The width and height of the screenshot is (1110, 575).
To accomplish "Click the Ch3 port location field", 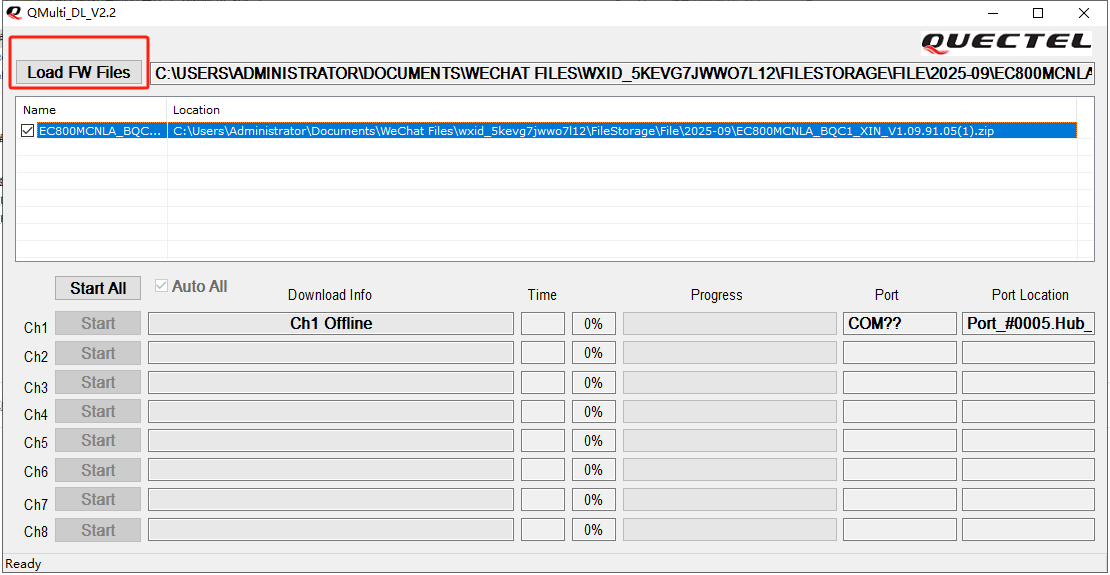I will point(1029,382).
